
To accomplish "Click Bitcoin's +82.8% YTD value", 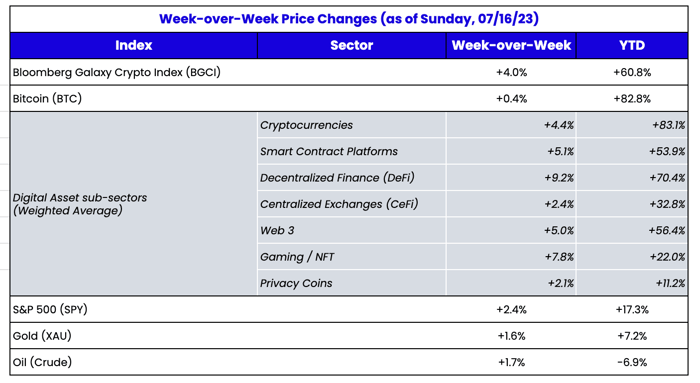I will (x=632, y=99).
